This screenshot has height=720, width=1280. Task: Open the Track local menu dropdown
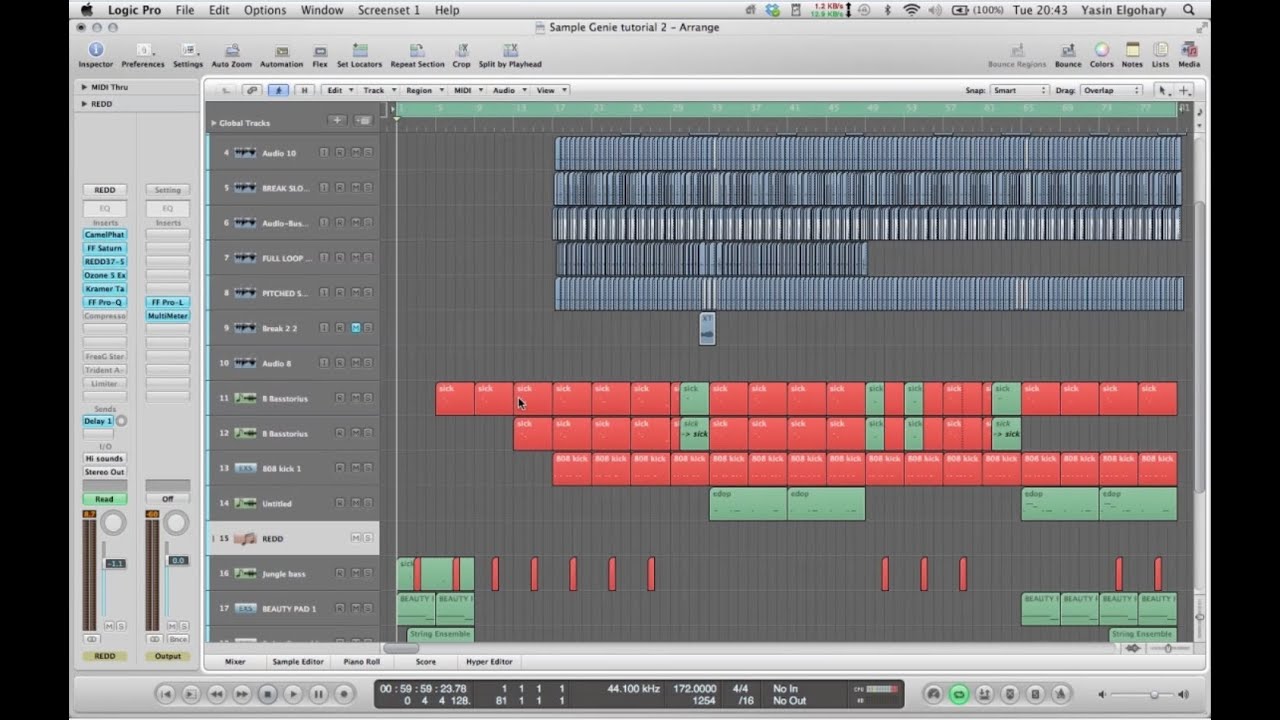377,90
